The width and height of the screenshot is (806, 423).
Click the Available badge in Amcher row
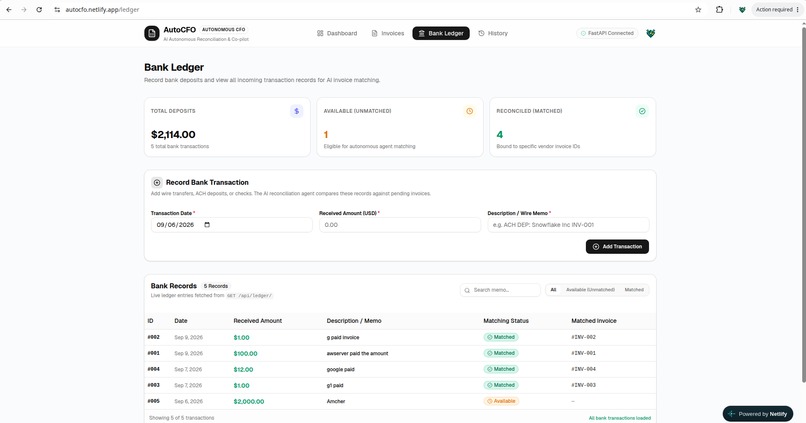(501, 401)
